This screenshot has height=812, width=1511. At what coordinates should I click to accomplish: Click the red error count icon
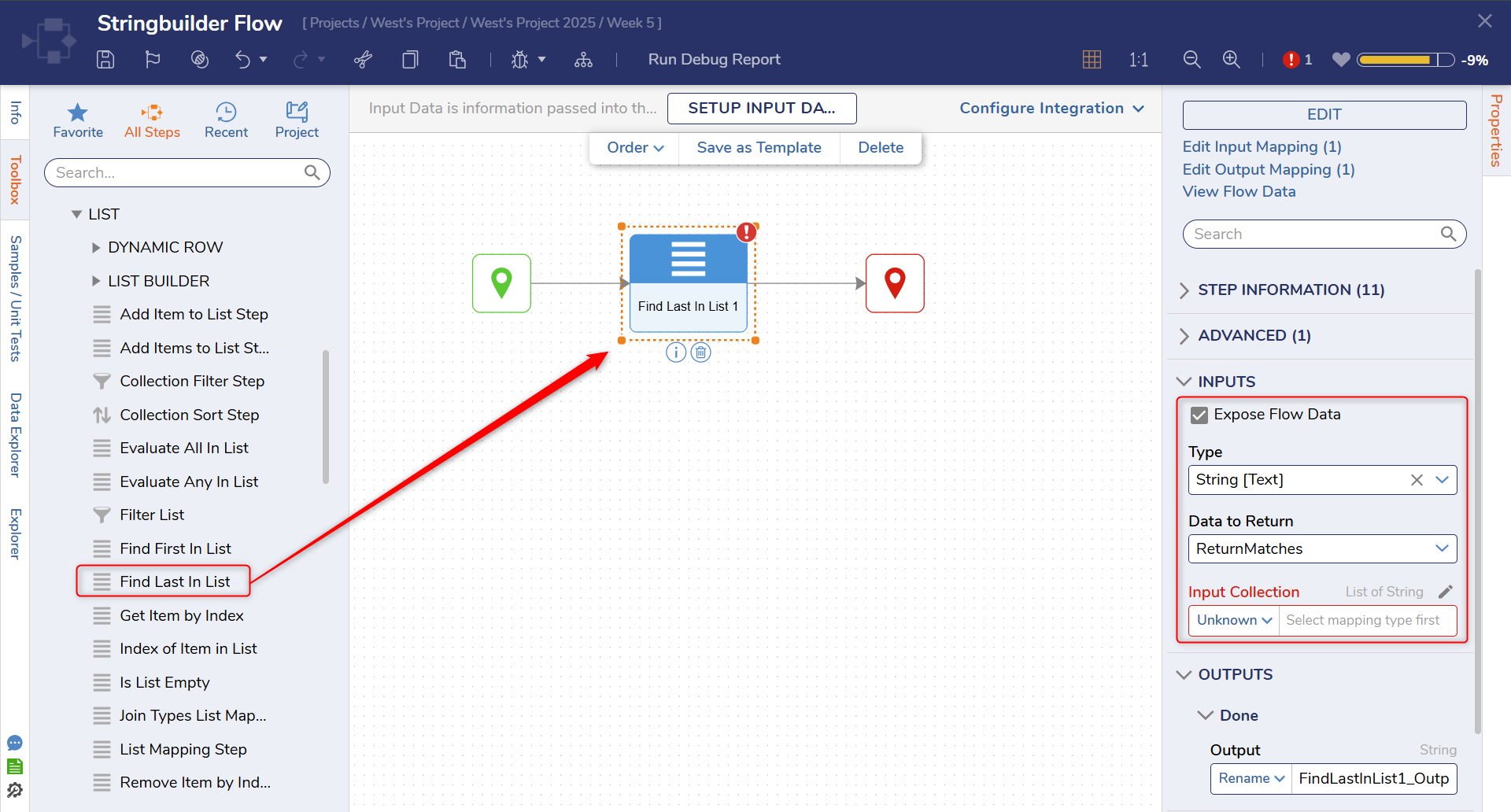1291,60
